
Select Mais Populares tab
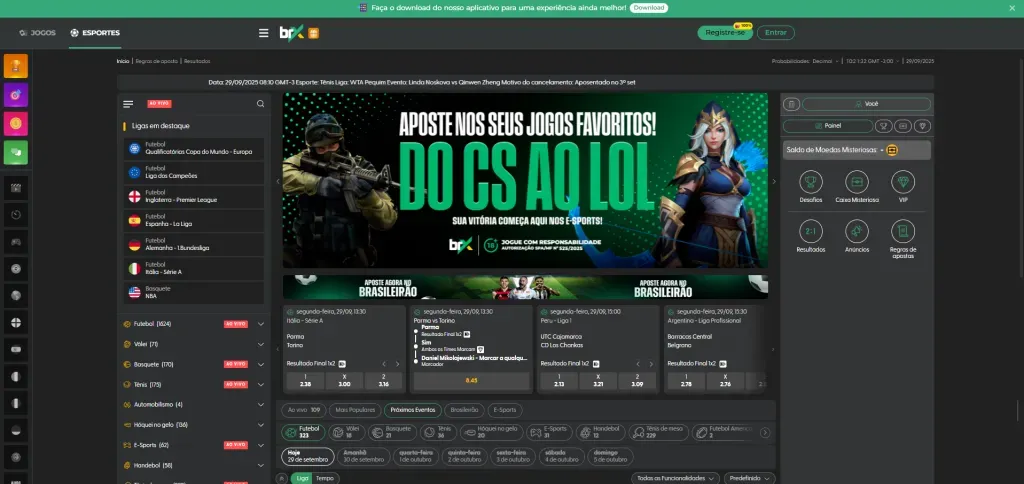355,410
